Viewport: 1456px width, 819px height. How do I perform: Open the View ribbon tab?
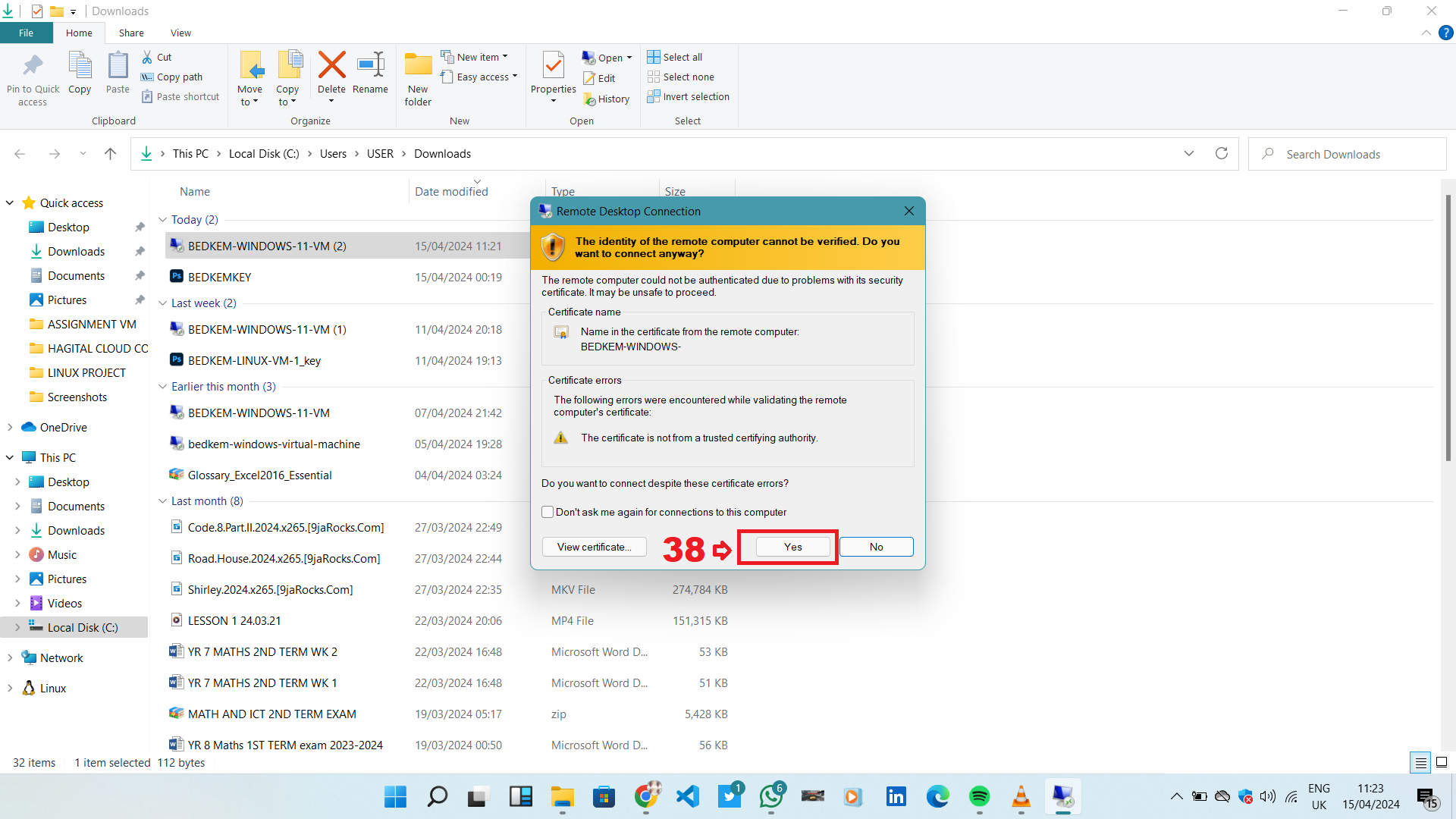[x=180, y=33]
